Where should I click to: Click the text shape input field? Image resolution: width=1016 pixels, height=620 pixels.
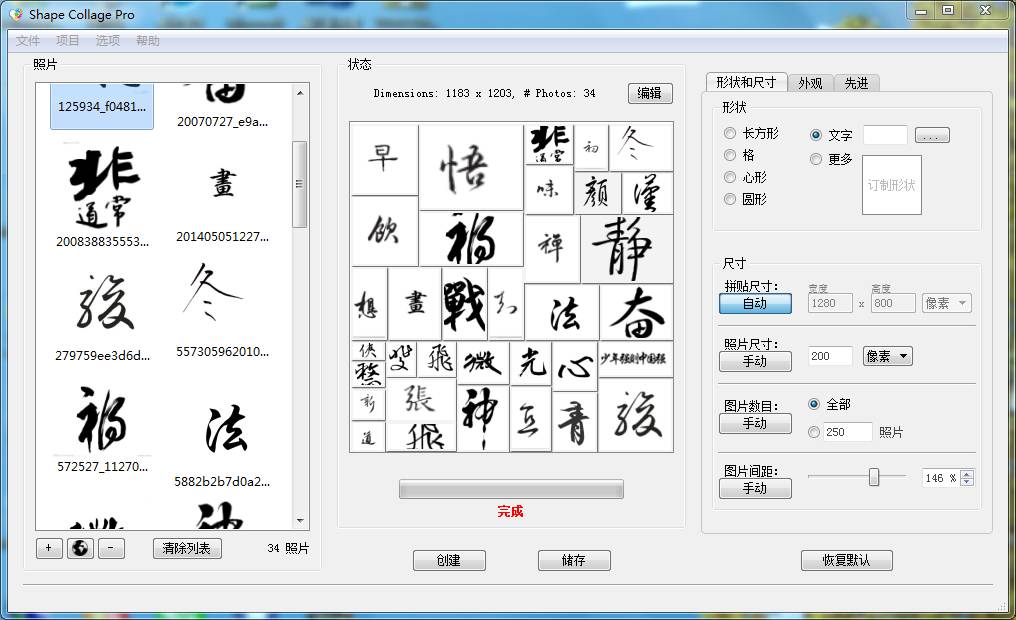(885, 135)
